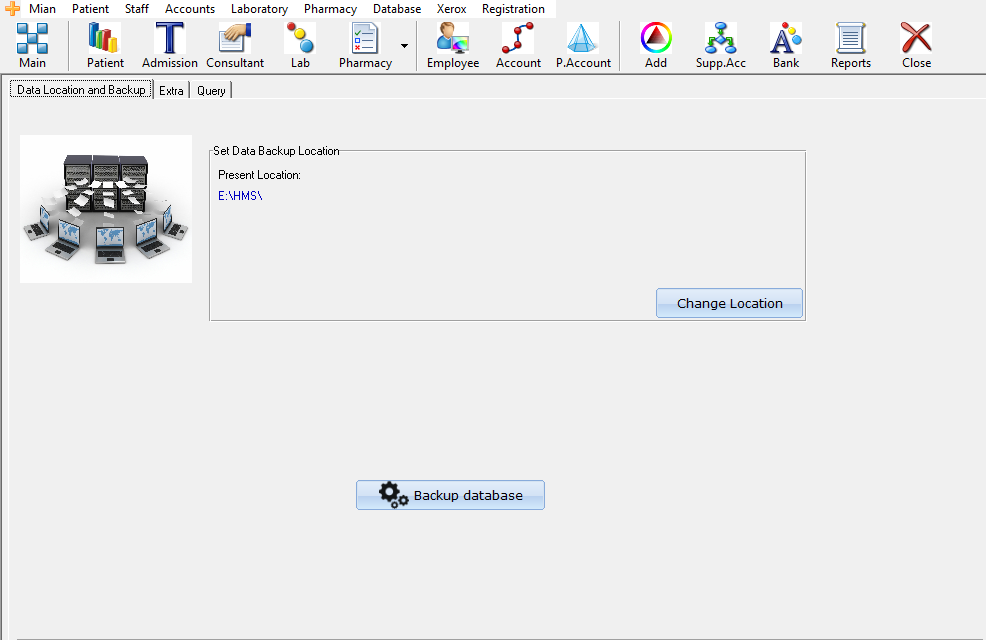Image resolution: width=986 pixels, height=640 pixels.
Task: Open the Staff menu
Action: point(136,9)
